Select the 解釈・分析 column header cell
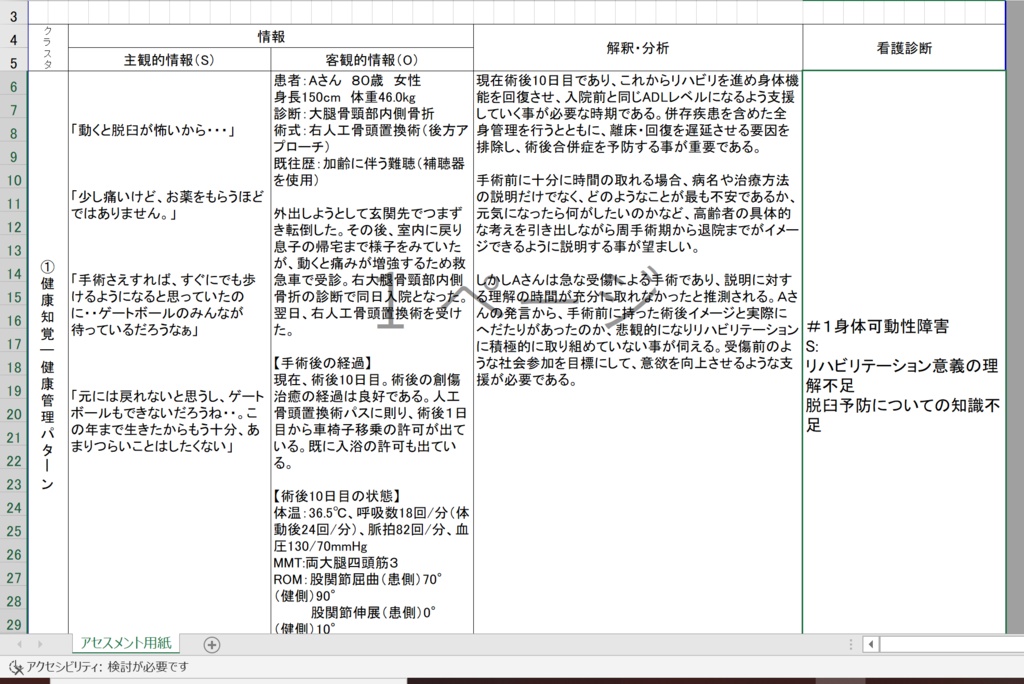The image size is (1024, 684). (x=637, y=45)
